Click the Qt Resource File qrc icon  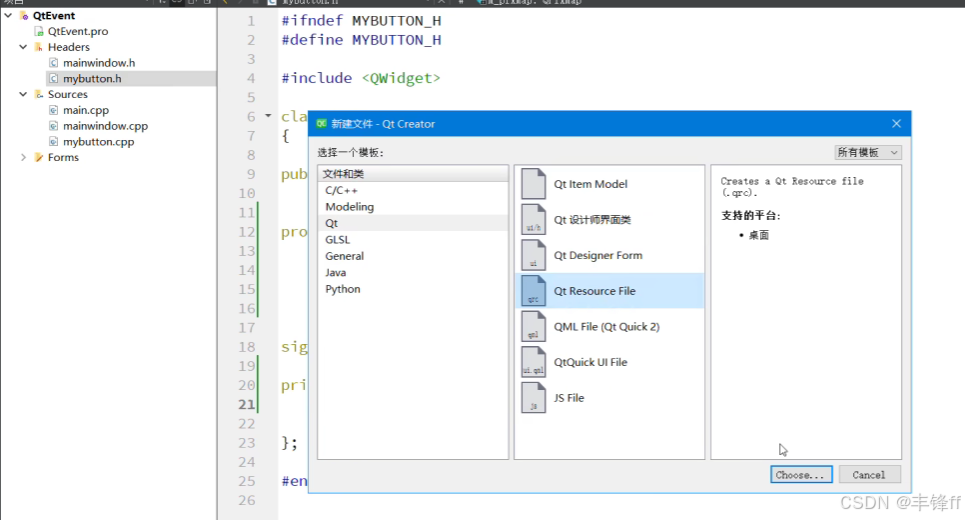point(533,290)
